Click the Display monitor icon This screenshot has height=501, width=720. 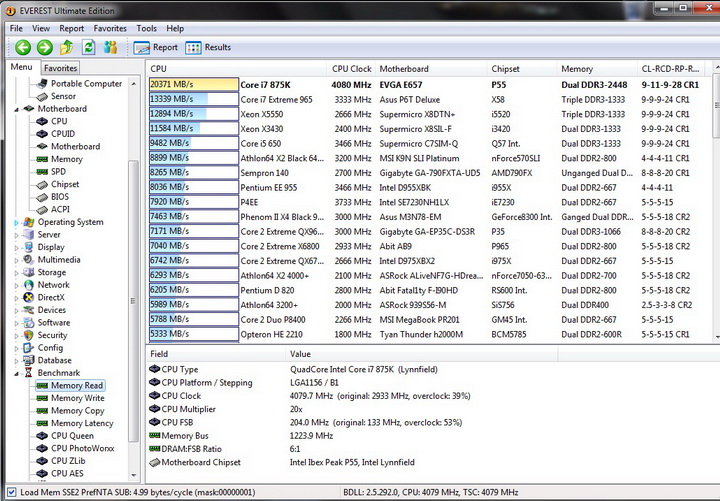tap(29, 247)
